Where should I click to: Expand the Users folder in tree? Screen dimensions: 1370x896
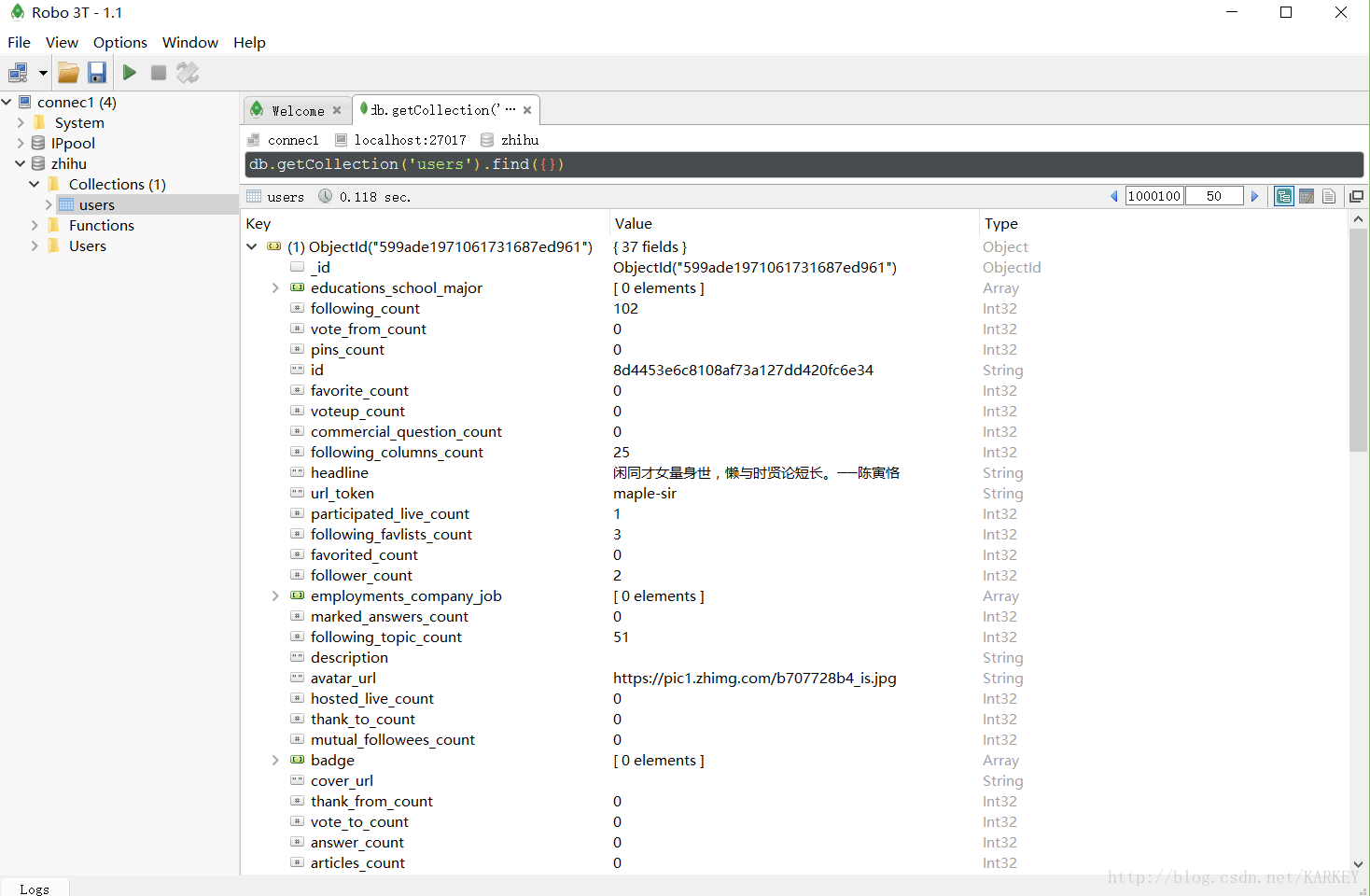coord(35,245)
